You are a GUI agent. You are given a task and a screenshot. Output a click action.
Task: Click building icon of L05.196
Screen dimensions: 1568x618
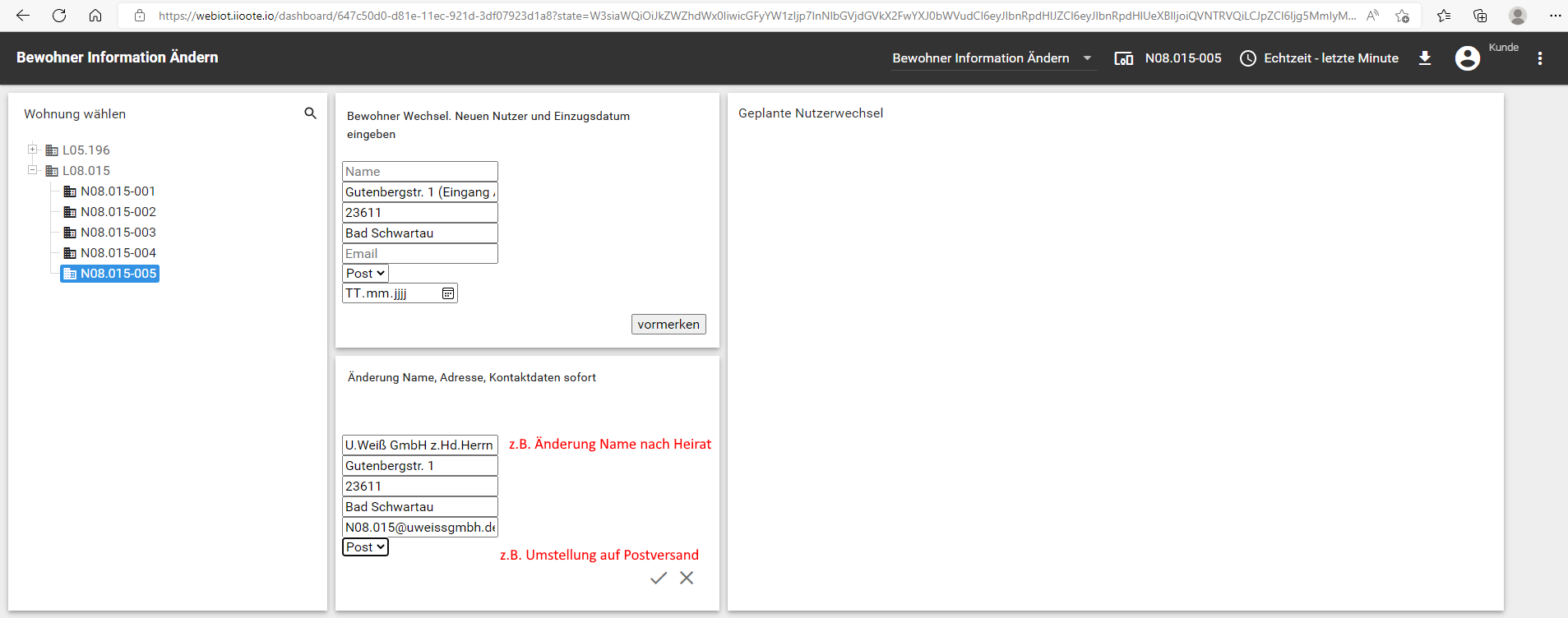52,150
